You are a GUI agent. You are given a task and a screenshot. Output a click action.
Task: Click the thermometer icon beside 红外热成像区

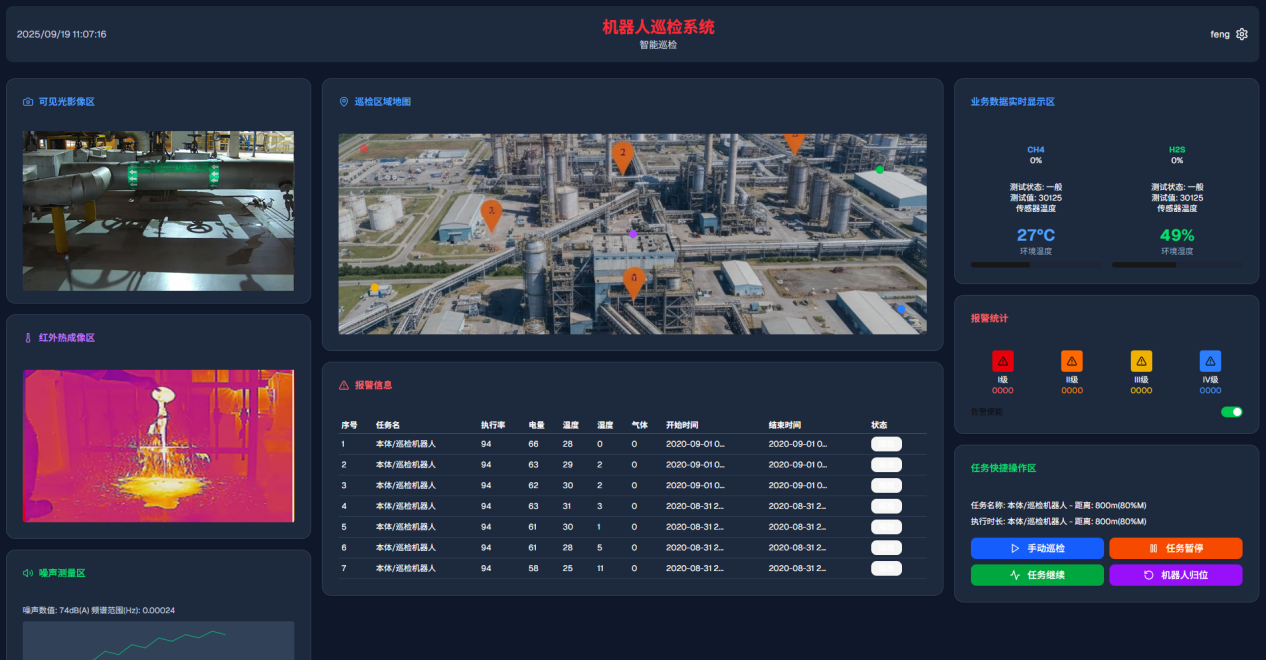click(x=28, y=338)
